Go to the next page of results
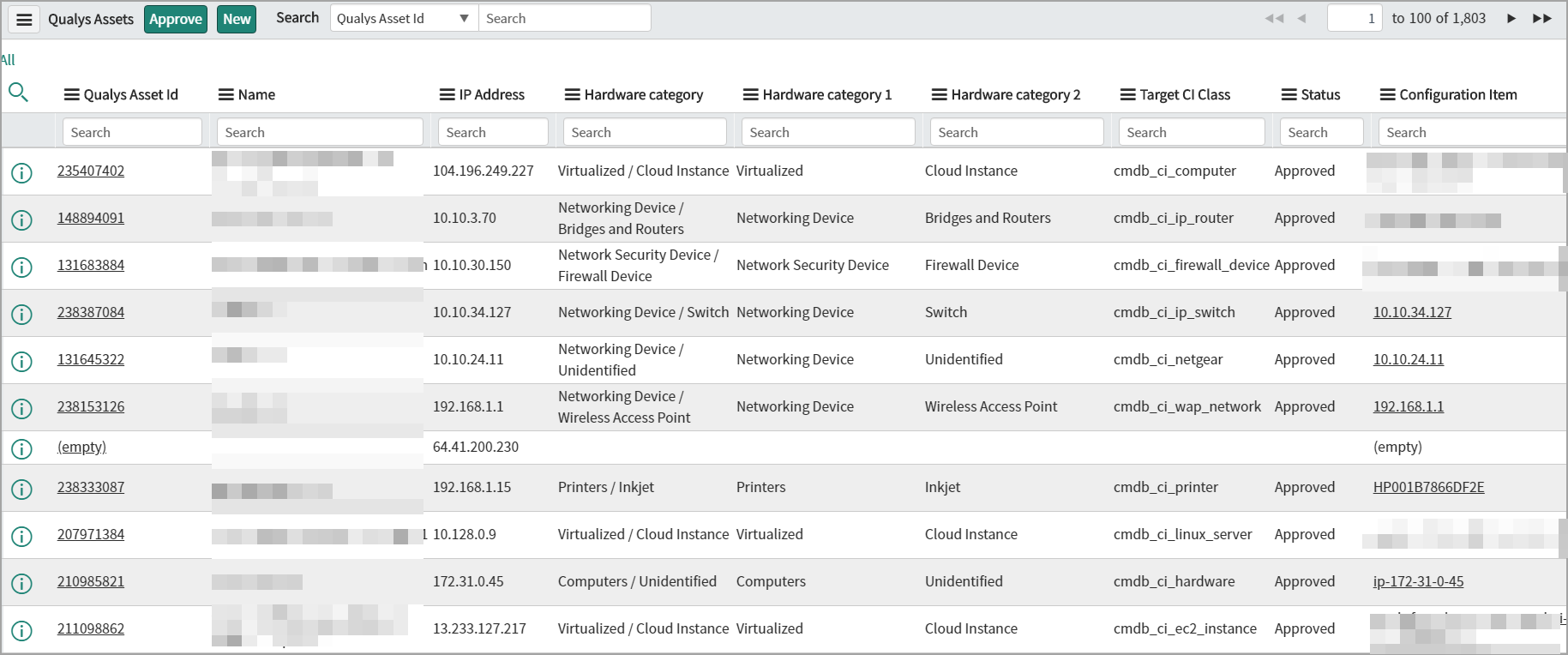This screenshot has height=655, width=1568. tap(1511, 19)
